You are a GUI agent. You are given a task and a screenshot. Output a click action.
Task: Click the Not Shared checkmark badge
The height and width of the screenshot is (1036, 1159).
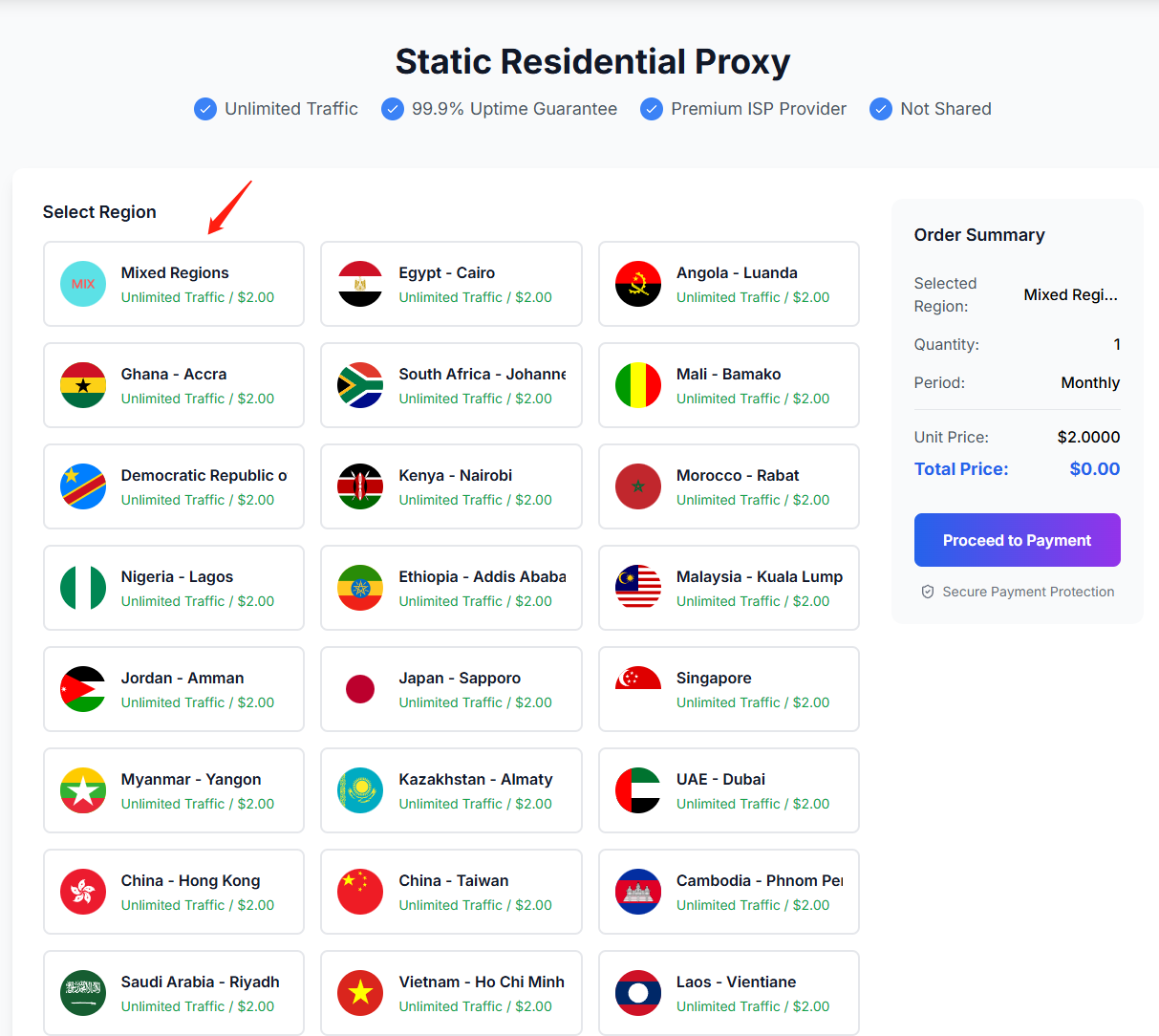(881, 109)
